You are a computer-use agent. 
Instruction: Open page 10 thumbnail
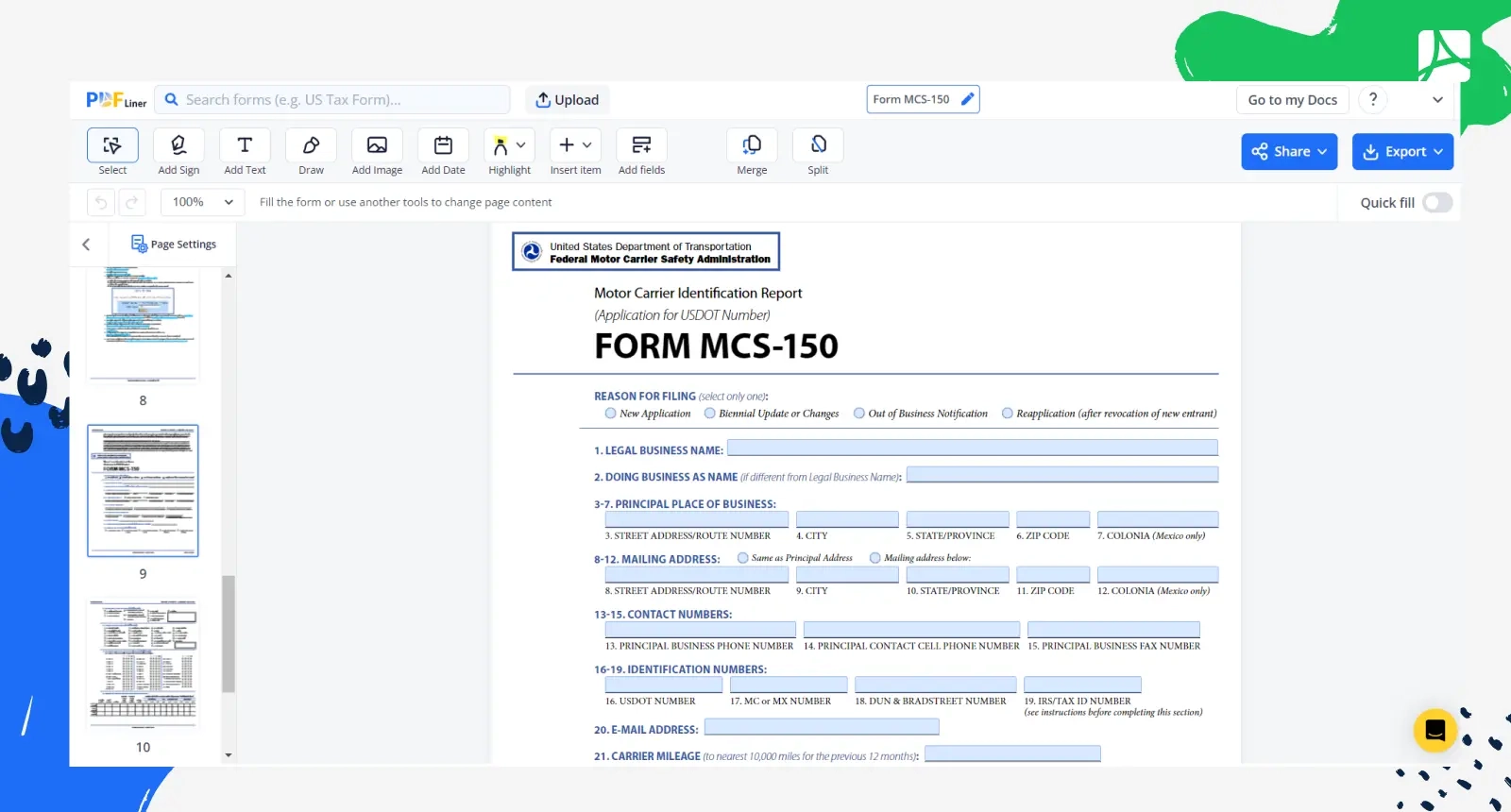143,665
